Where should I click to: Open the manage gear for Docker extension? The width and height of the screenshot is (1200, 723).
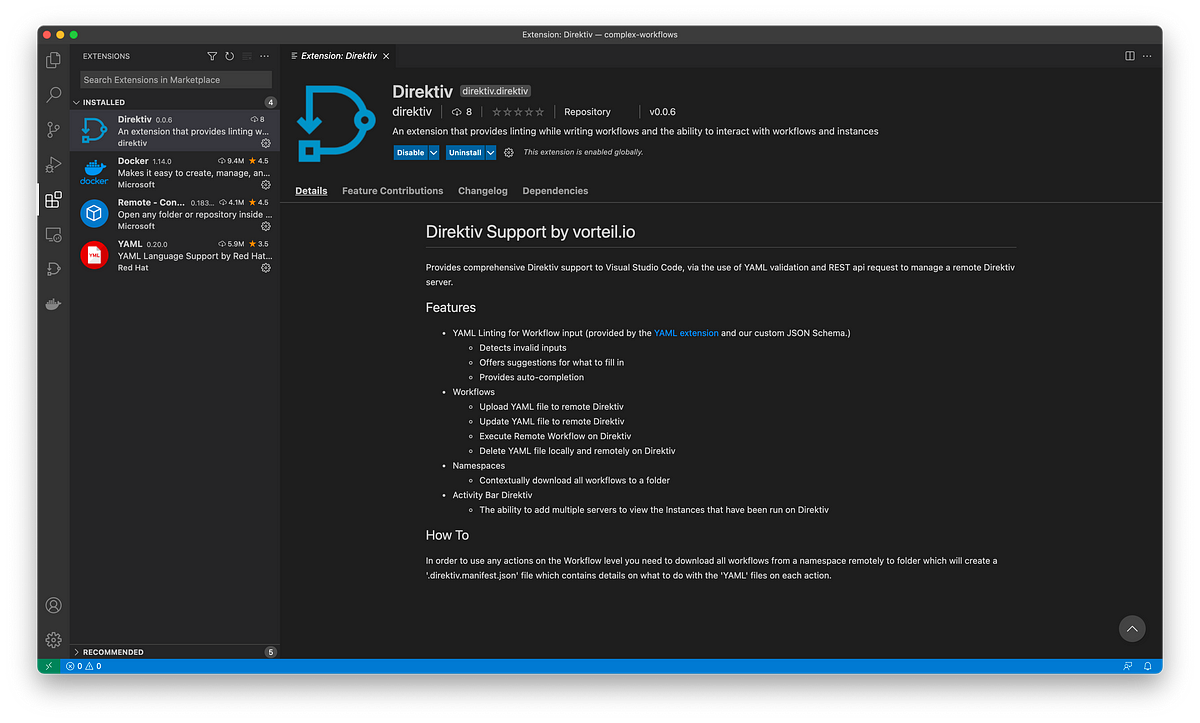pyautogui.click(x=266, y=185)
